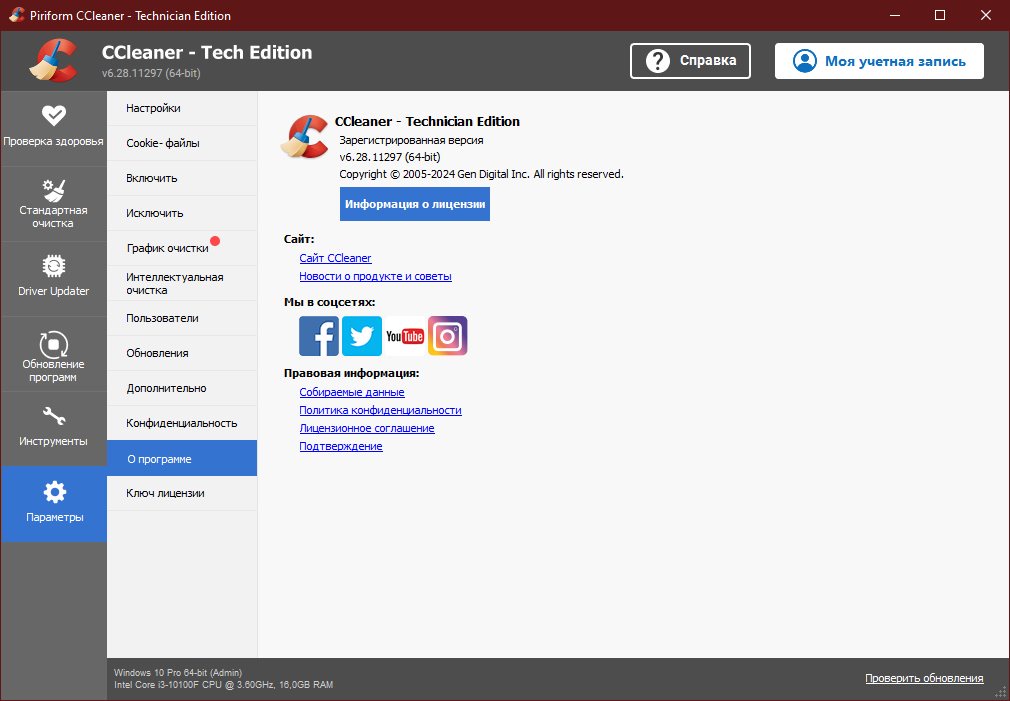Image resolution: width=1010 pixels, height=701 pixels.
Task: Open the Обновления tab
Action: [x=182, y=353]
